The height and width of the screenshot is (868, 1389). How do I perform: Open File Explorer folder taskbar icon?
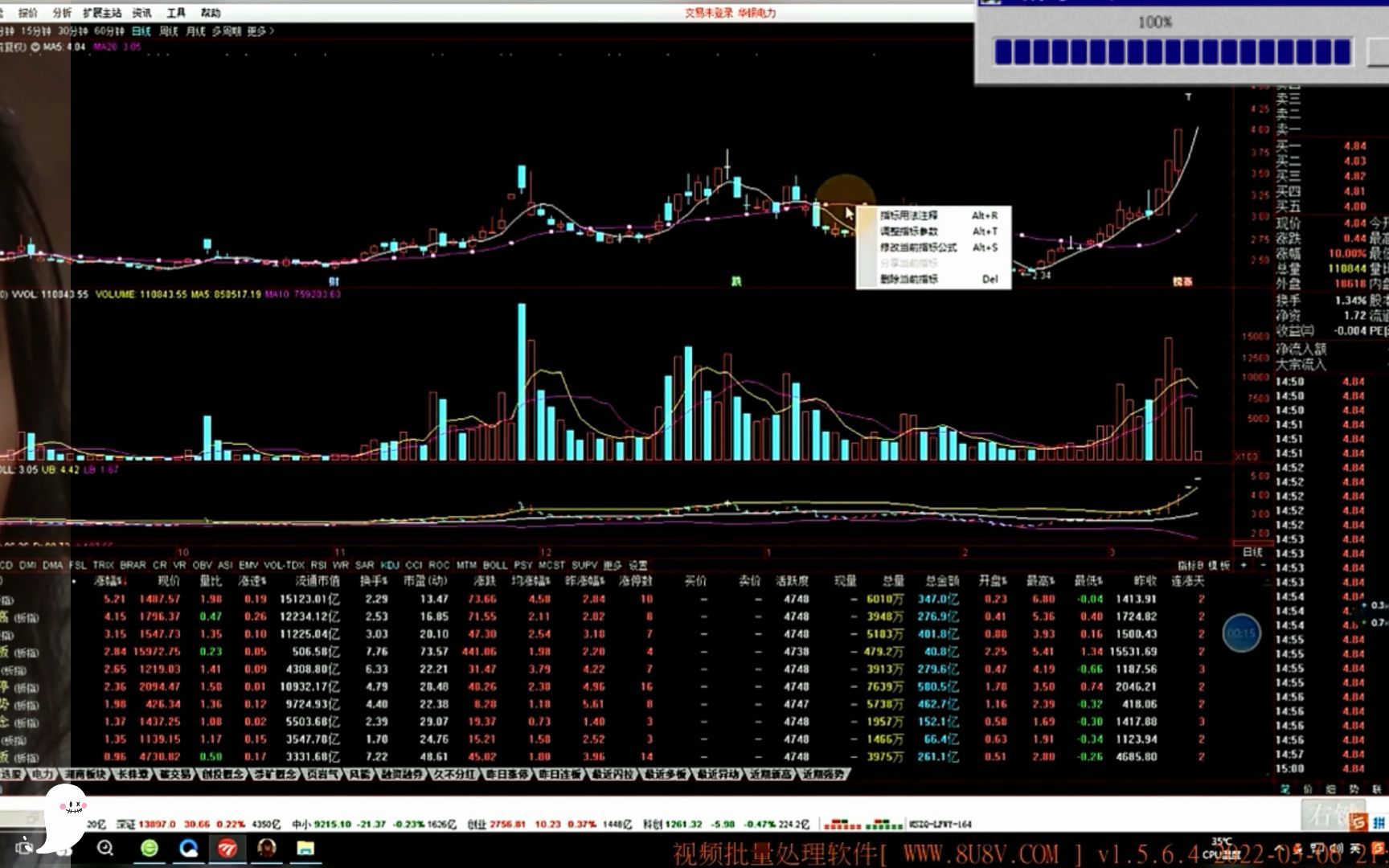306,848
